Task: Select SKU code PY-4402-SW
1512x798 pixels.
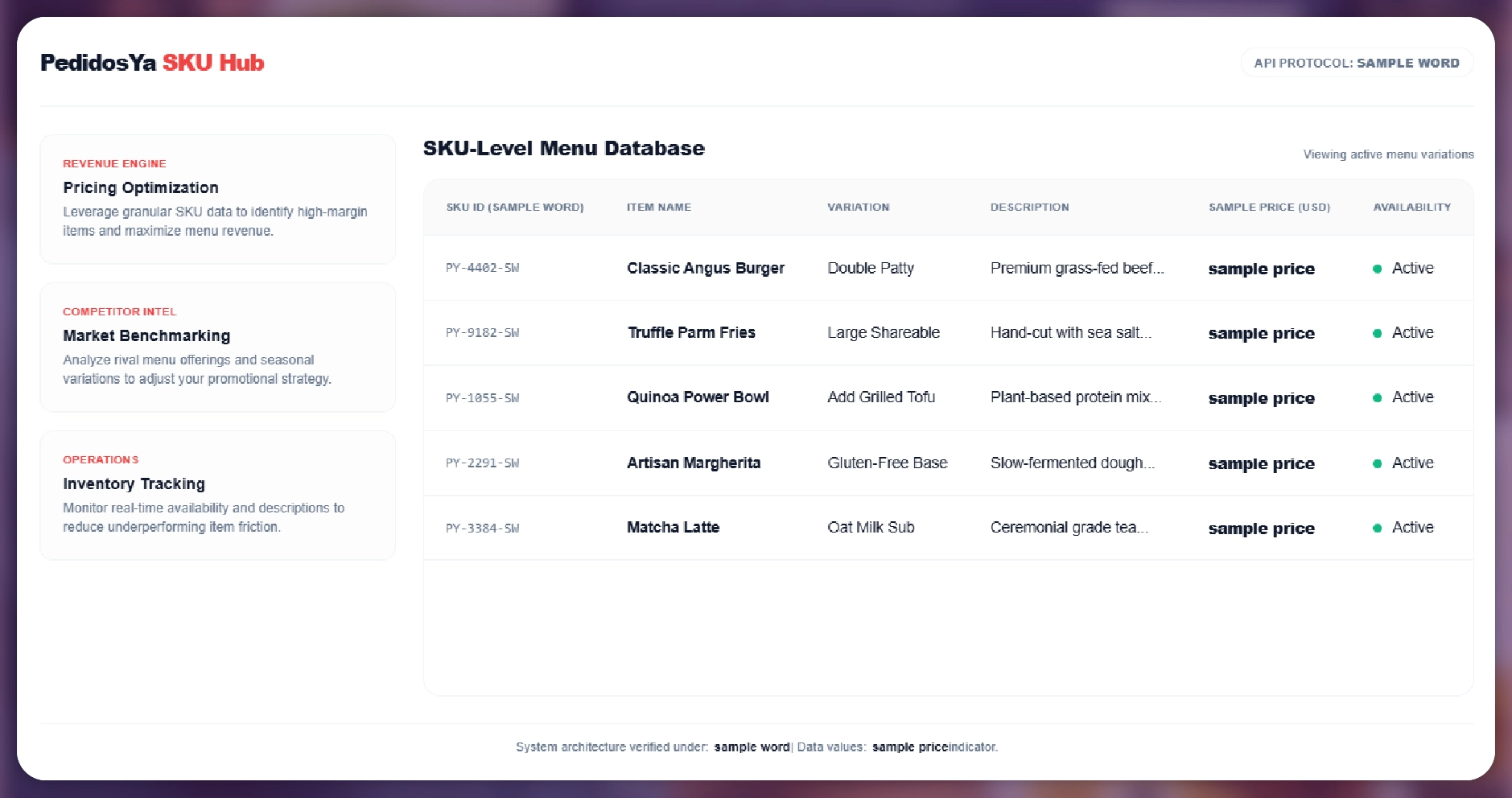Action: tap(483, 268)
